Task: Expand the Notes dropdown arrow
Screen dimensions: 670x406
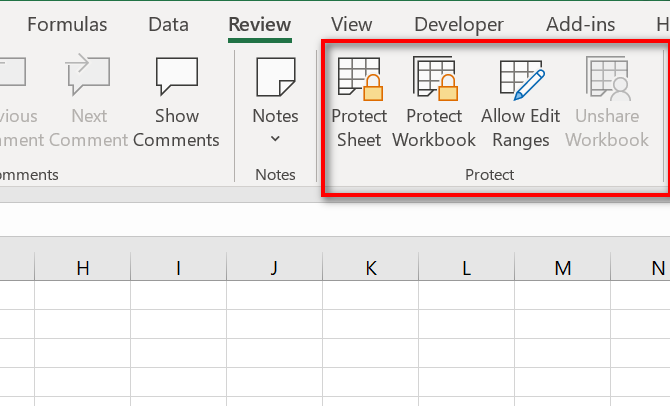Action: (276, 138)
